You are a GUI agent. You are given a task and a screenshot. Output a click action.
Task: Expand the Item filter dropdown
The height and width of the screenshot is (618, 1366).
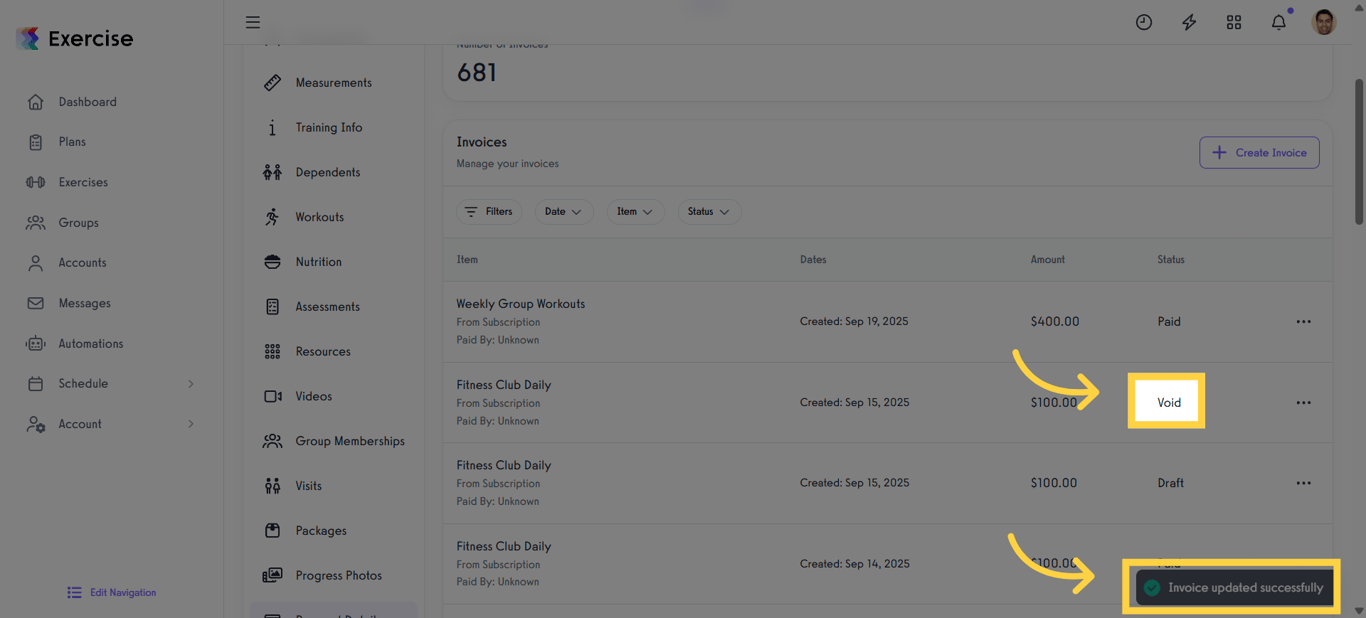coord(635,212)
